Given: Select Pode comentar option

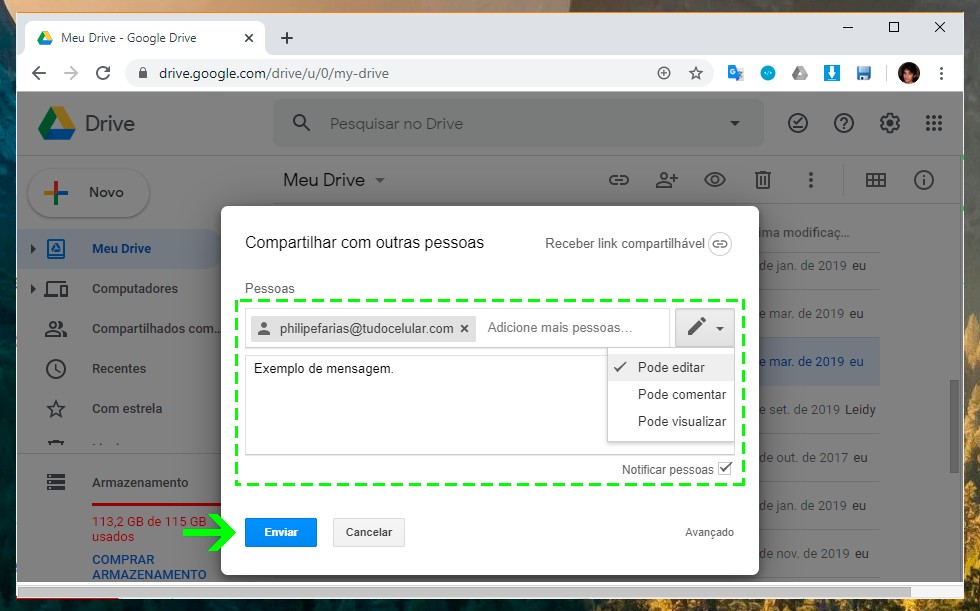Looking at the screenshot, I should tap(671, 394).
